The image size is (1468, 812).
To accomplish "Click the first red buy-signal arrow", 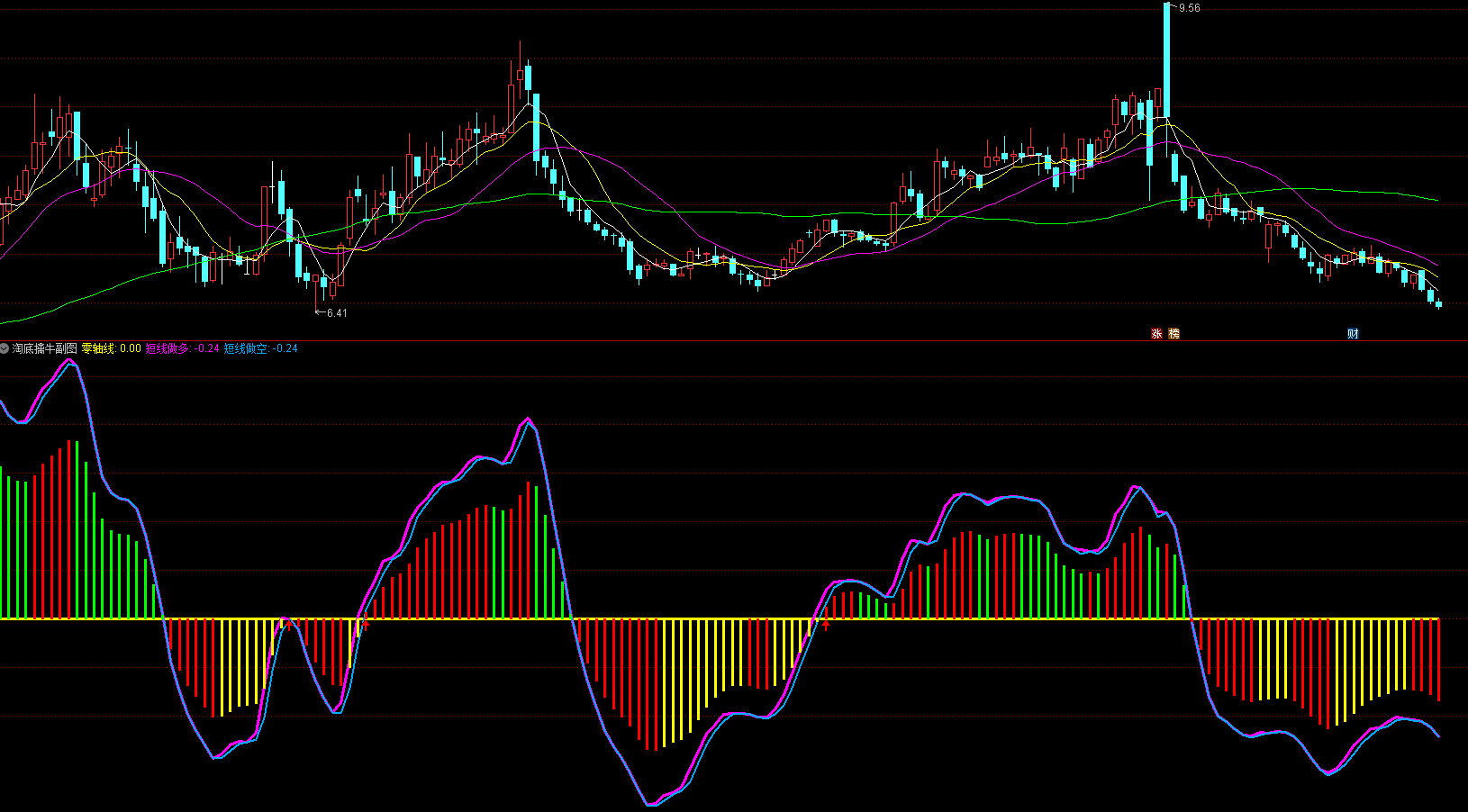I will (x=288, y=624).
